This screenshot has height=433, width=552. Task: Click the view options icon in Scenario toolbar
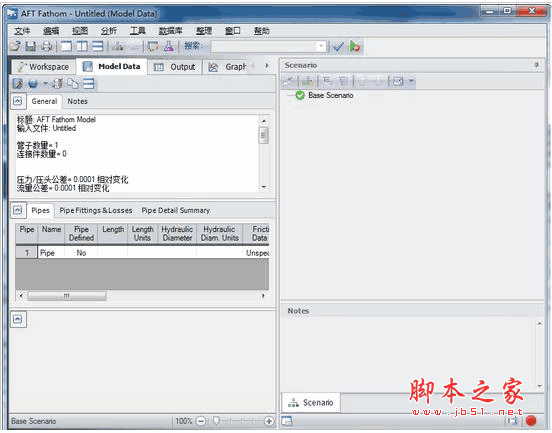(x=398, y=82)
